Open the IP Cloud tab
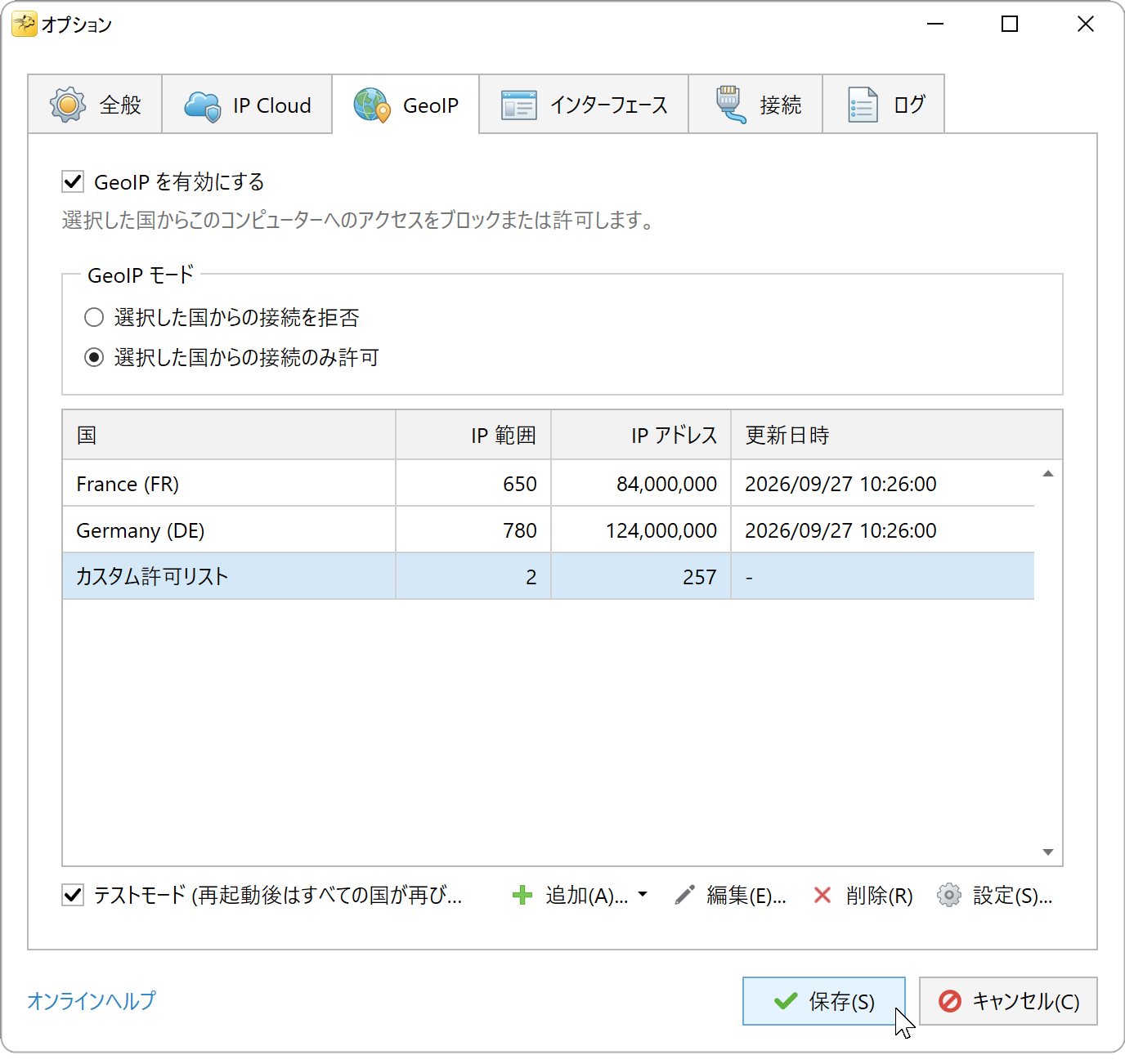 tap(247, 104)
